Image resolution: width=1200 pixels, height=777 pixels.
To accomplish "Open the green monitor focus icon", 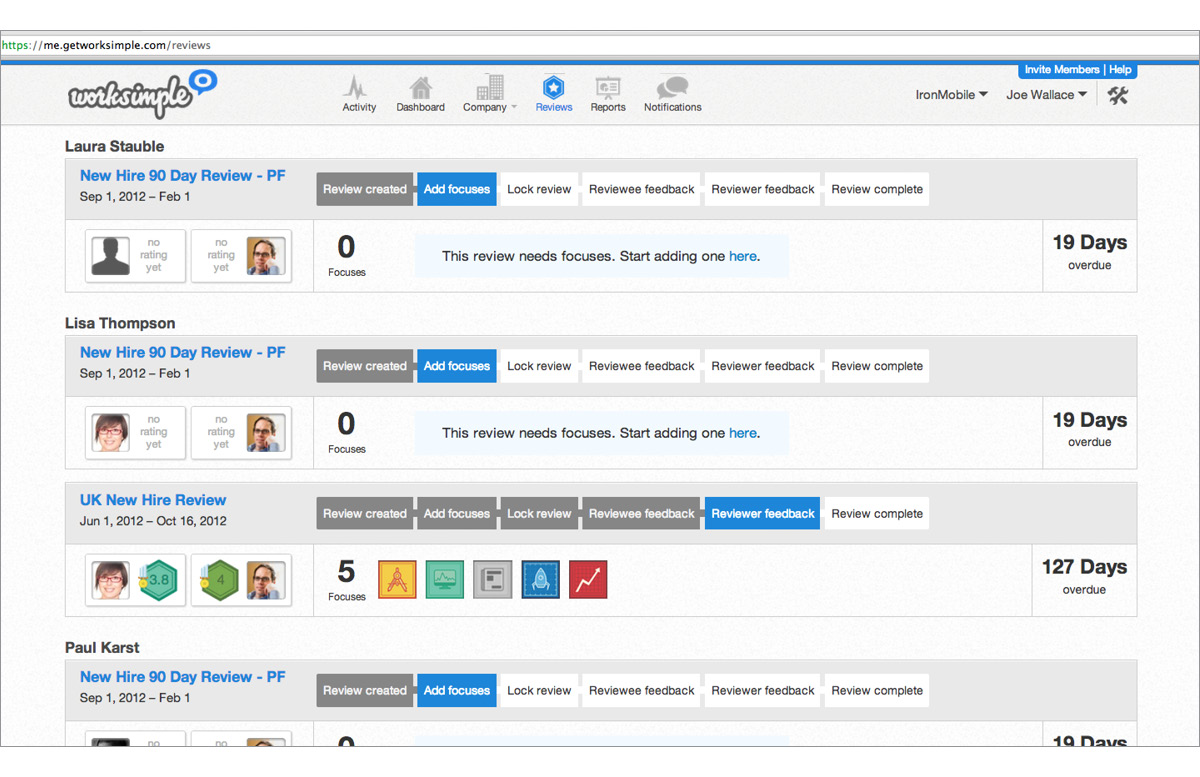I will [x=445, y=579].
